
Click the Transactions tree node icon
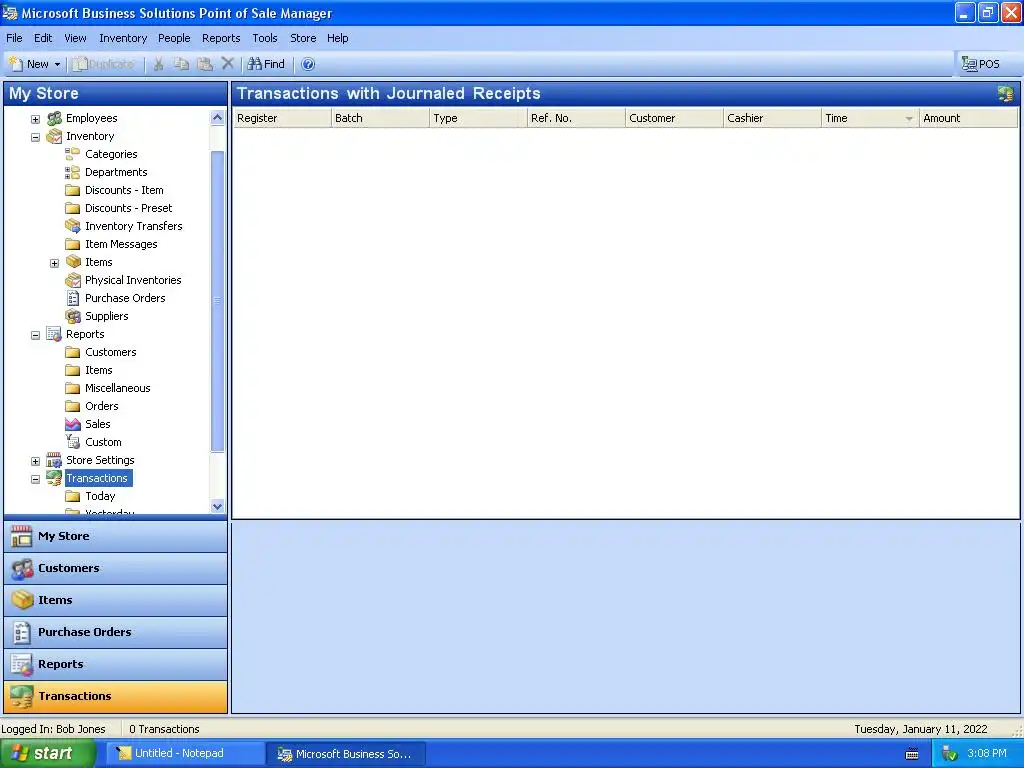click(54, 478)
